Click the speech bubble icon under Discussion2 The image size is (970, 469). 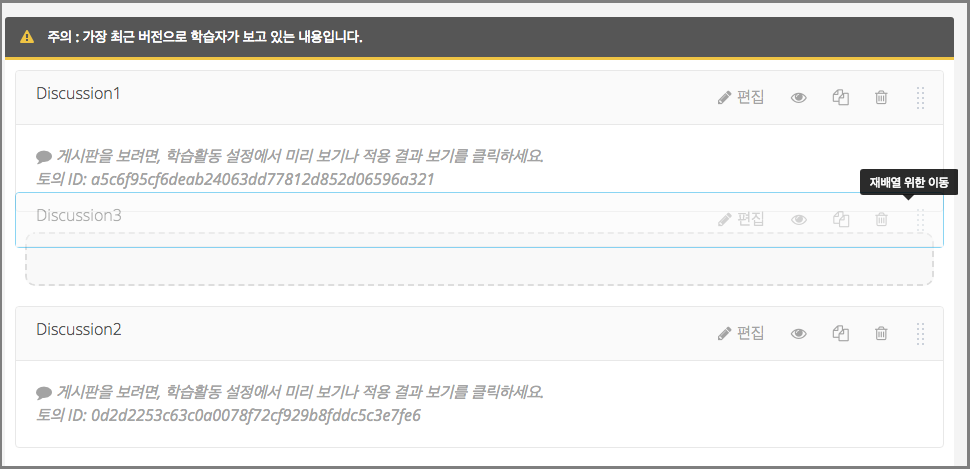pyautogui.click(x=44, y=392)
